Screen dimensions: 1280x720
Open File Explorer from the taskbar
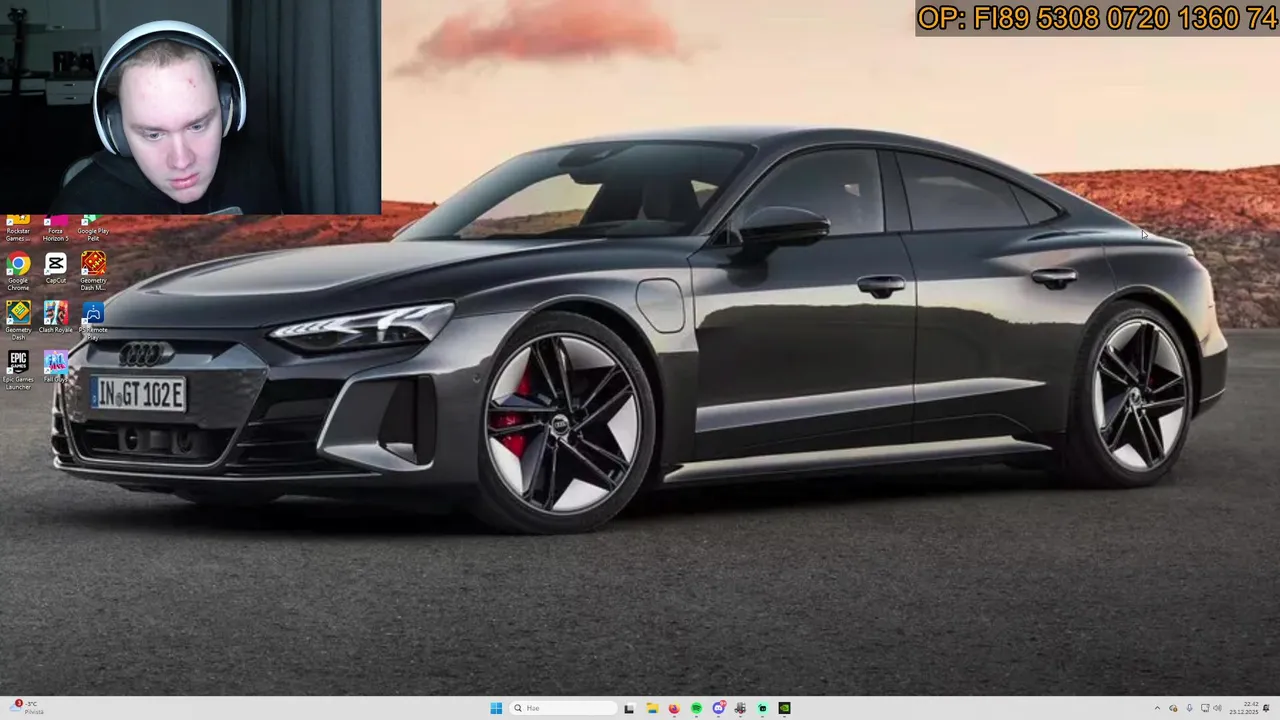tap(652, 708)
